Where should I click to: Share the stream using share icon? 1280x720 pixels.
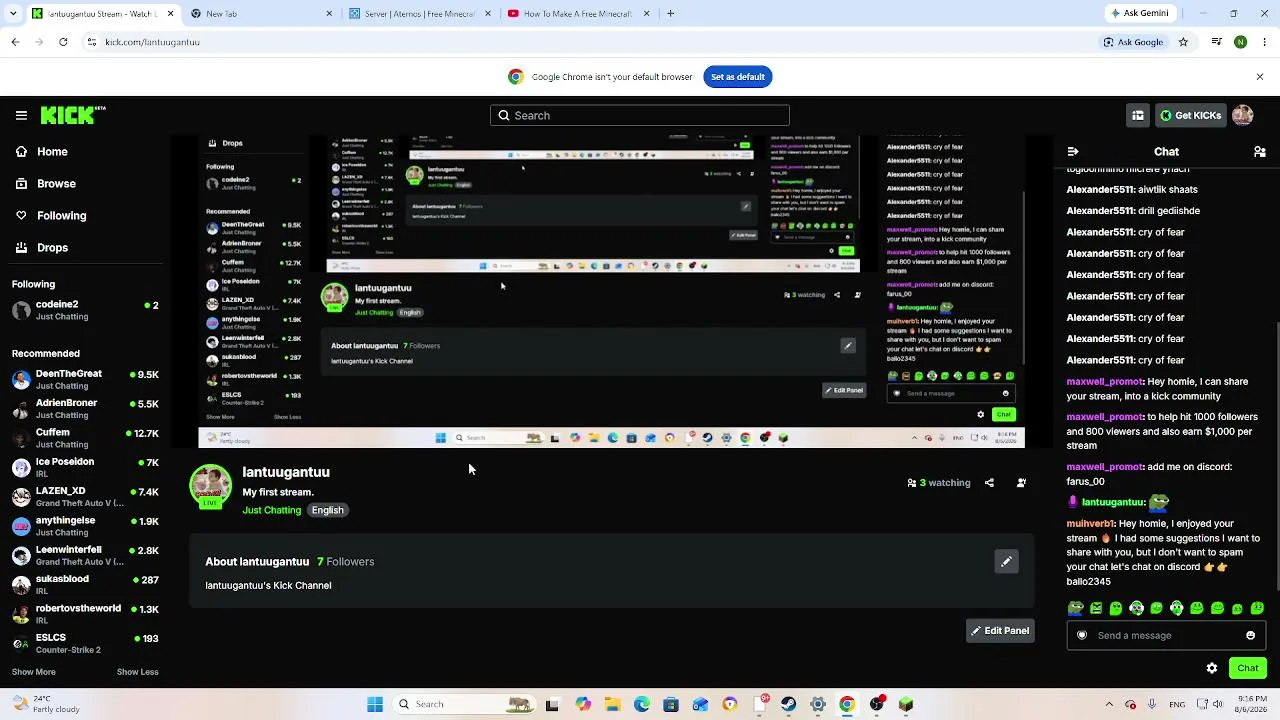[989, 483]
